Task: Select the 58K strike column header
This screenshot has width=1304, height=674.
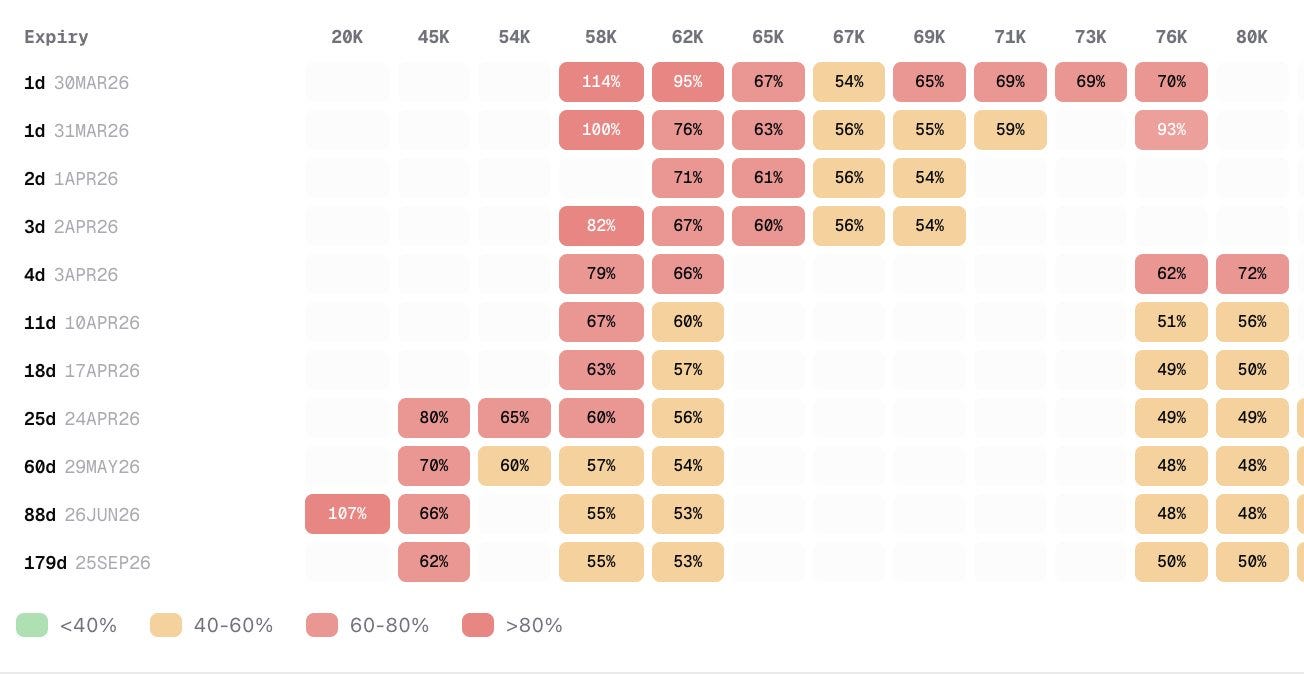Action: (601, 37)
